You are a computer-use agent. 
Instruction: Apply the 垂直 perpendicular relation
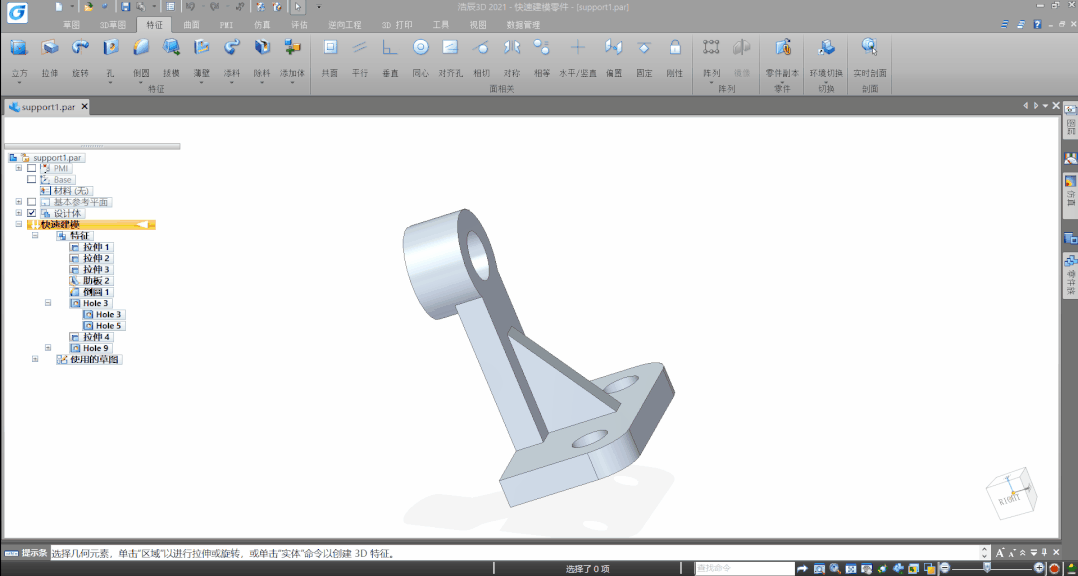pyautogui.click(x=390, y=58)
